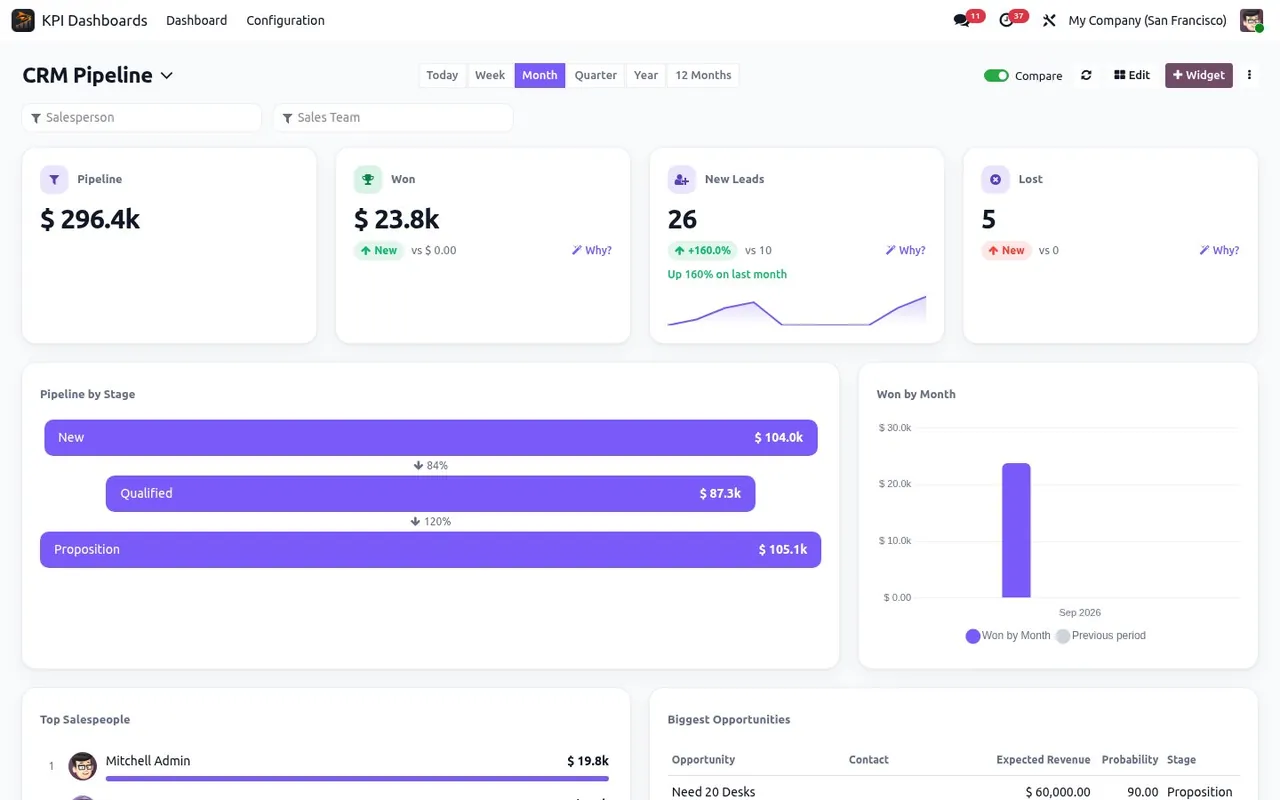Open the vertical dots options menu
1280x800 pixels.
(1249, 75)
